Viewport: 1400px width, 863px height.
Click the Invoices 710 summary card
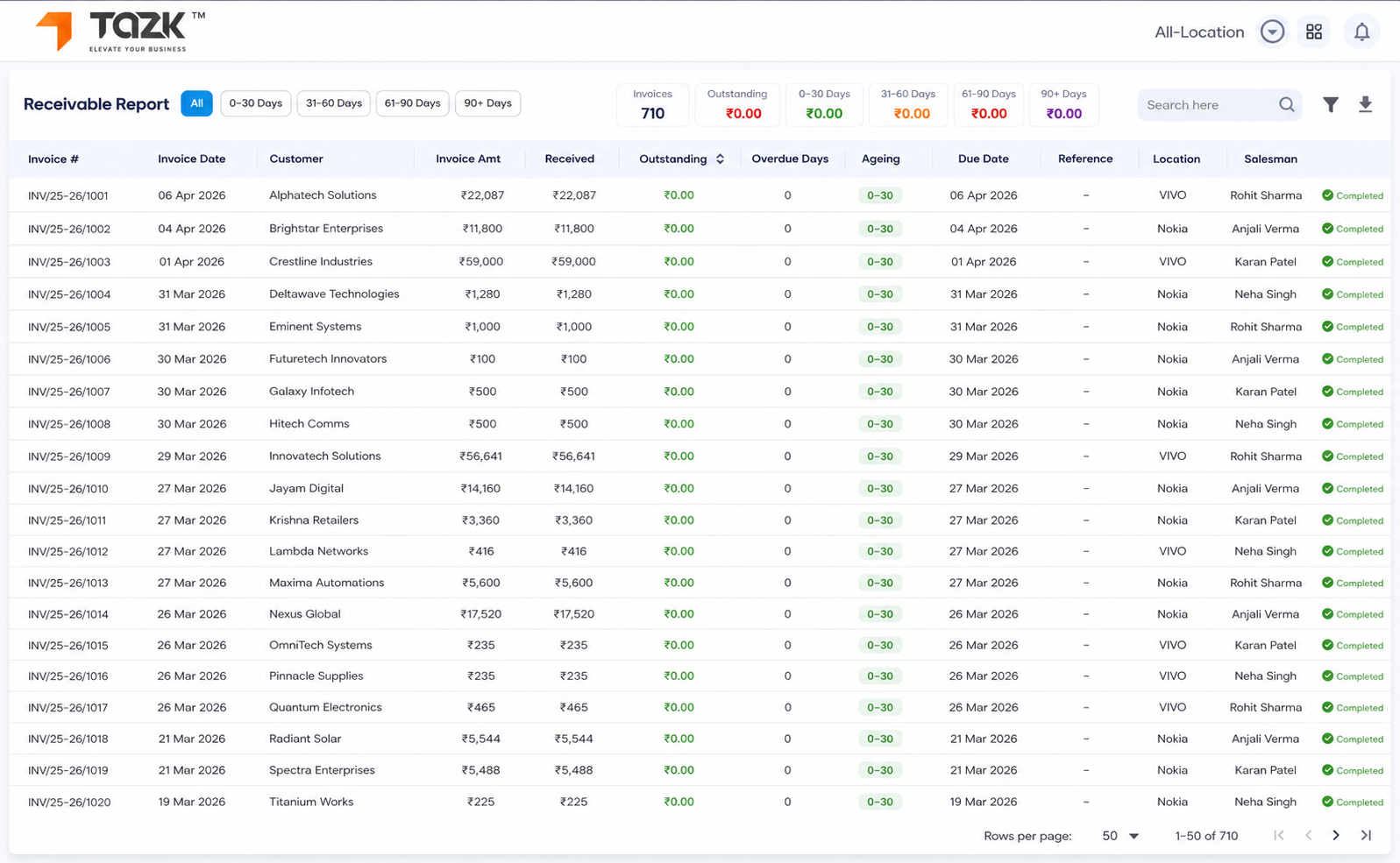(x=652, y=105)
